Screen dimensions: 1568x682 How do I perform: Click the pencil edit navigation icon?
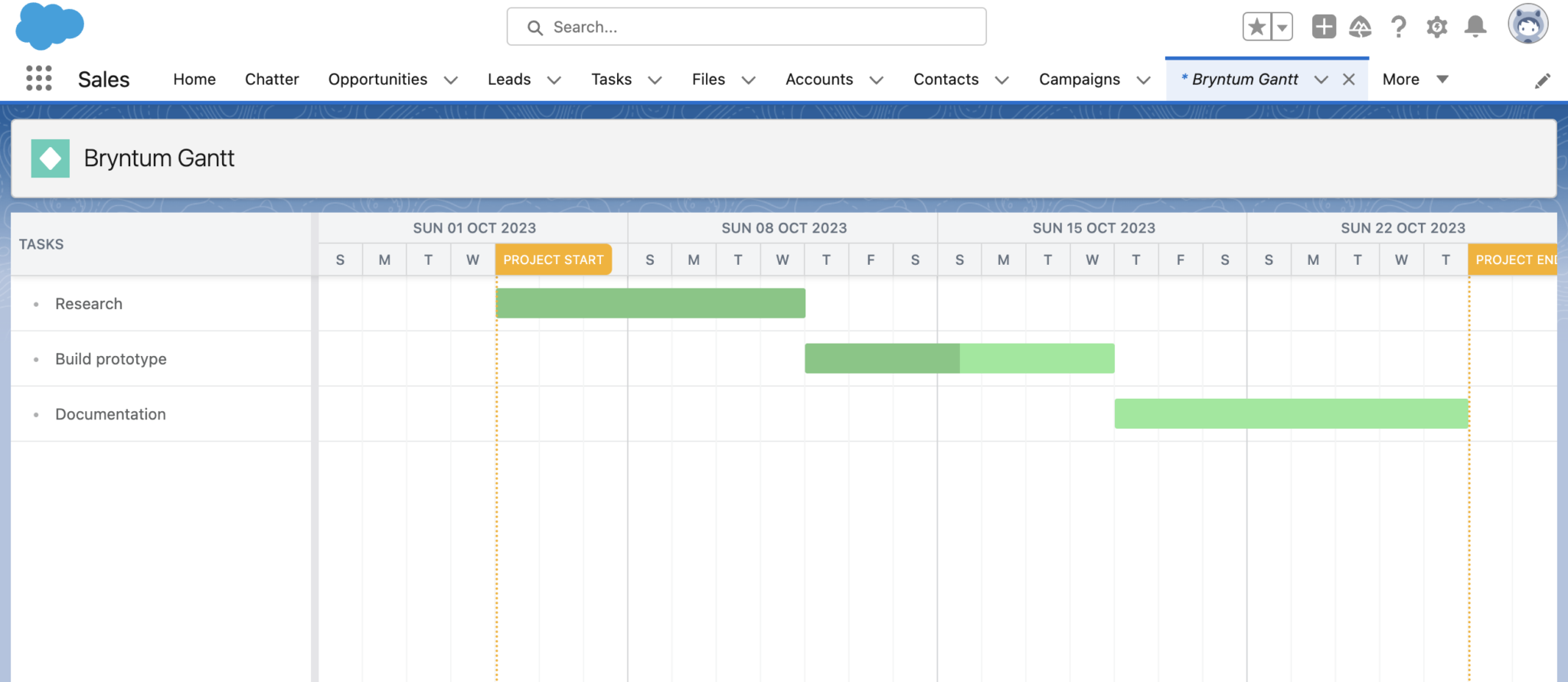point(1543,80)
